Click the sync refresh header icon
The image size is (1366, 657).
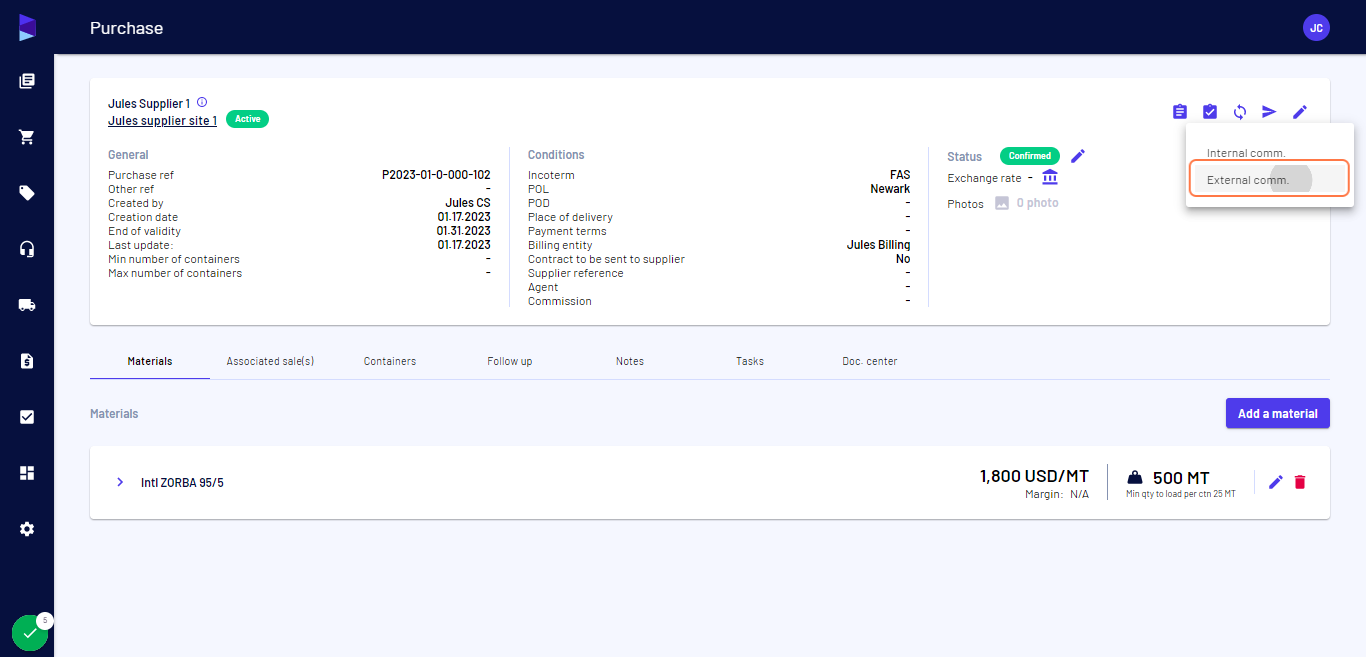(1240, 112)
